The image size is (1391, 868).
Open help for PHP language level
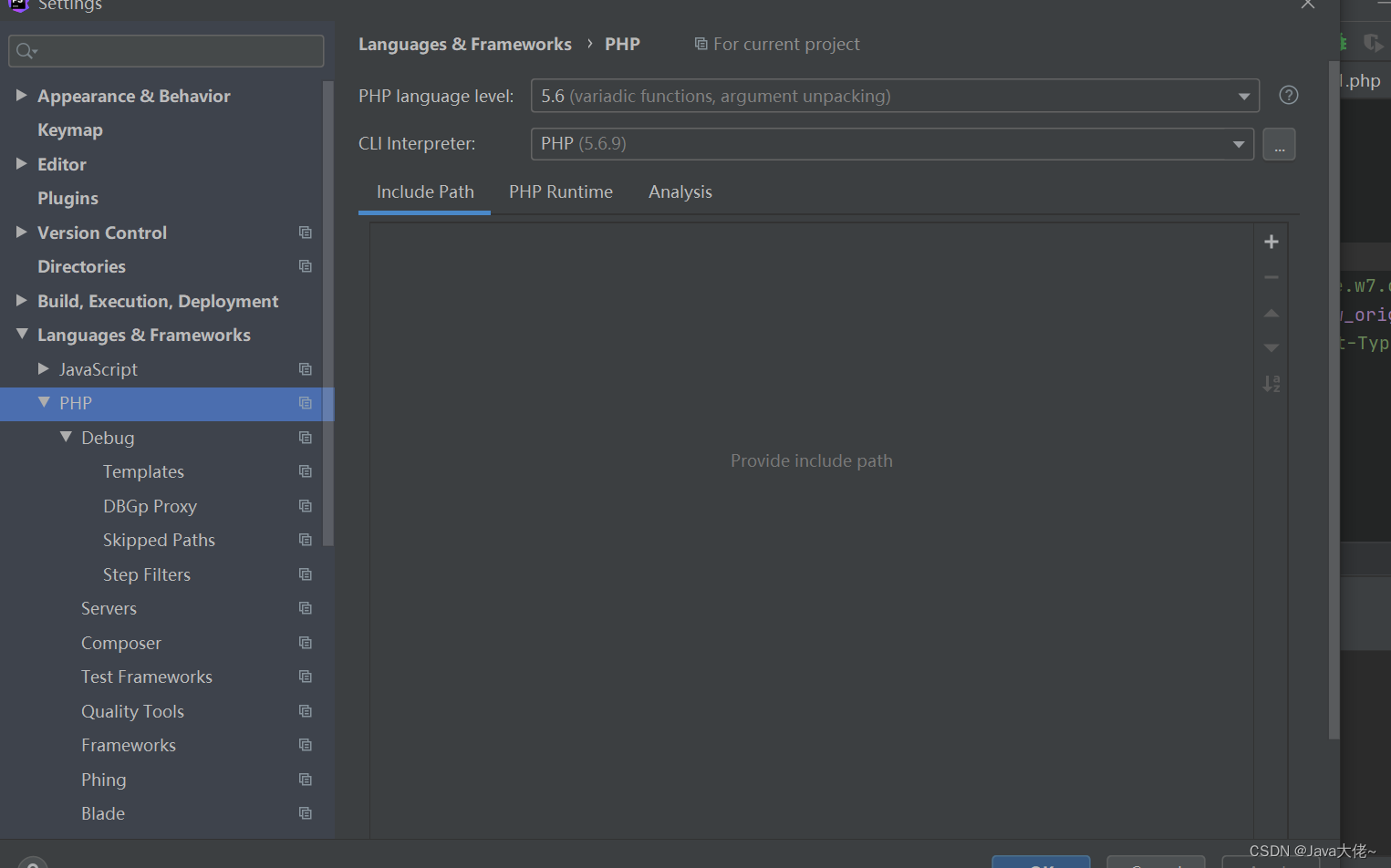(x=1288, y=95)
